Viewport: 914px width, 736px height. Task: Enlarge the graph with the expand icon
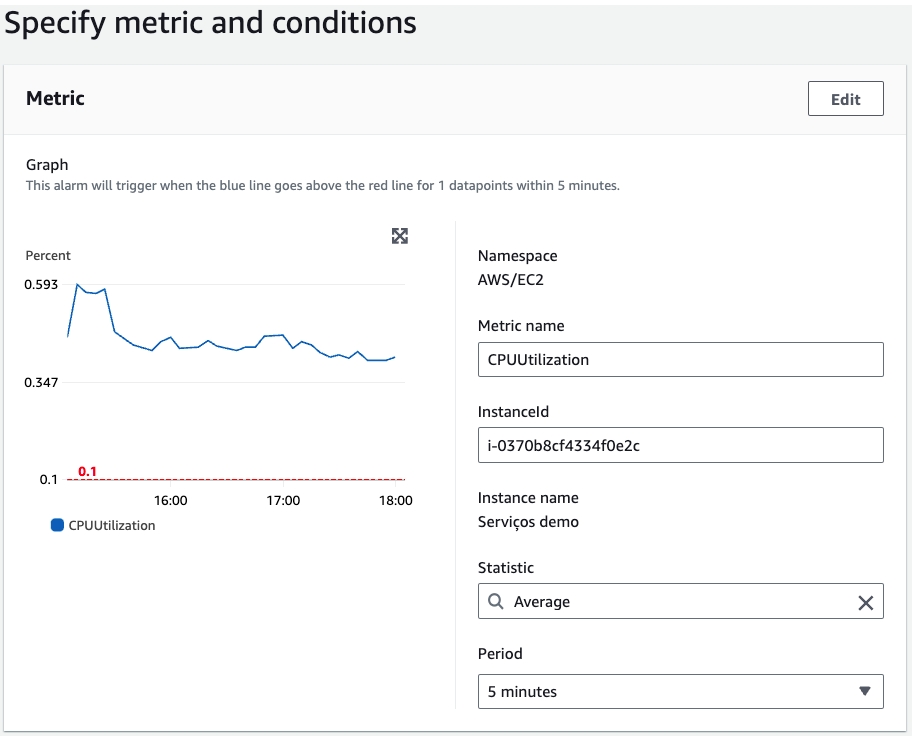[x=400, y=236]
